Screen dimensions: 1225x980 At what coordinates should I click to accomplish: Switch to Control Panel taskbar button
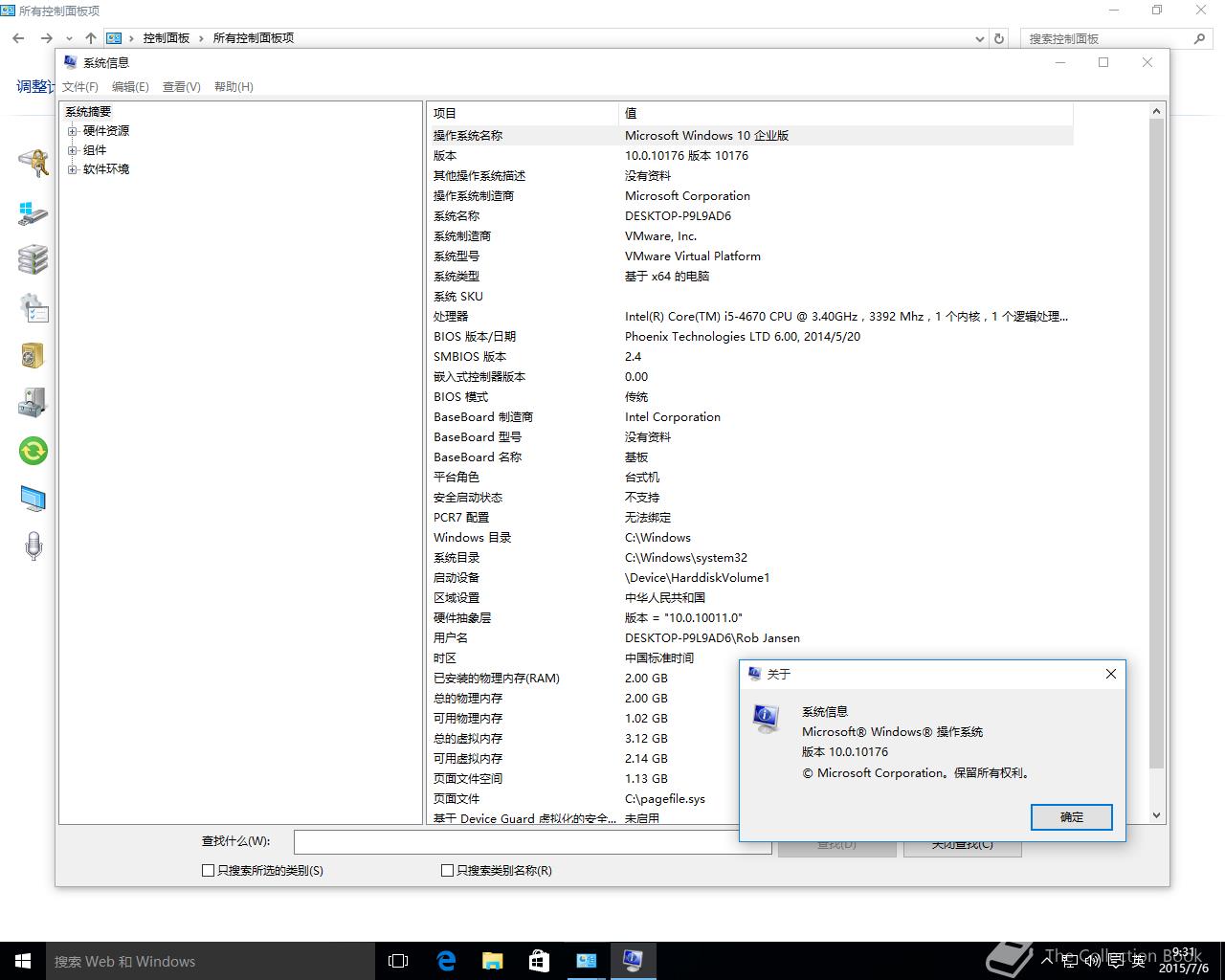(586, 961)
